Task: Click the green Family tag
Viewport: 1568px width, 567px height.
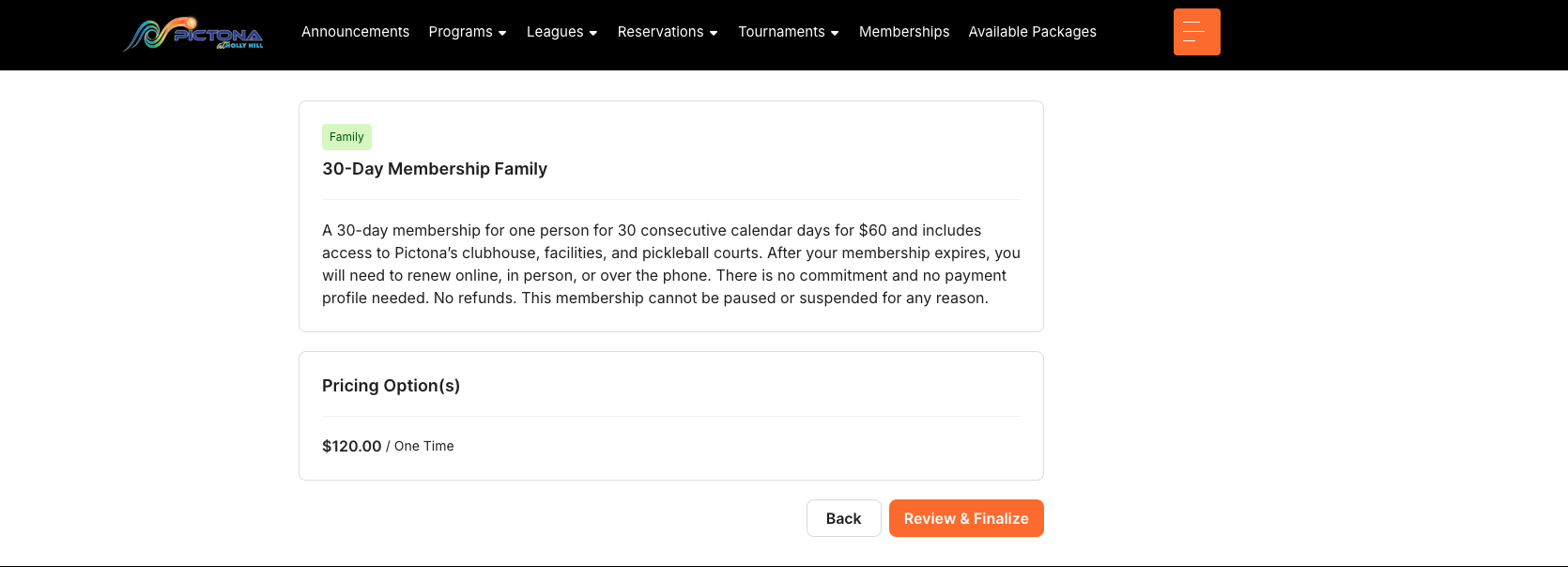Action: click(x=346, y=137)
